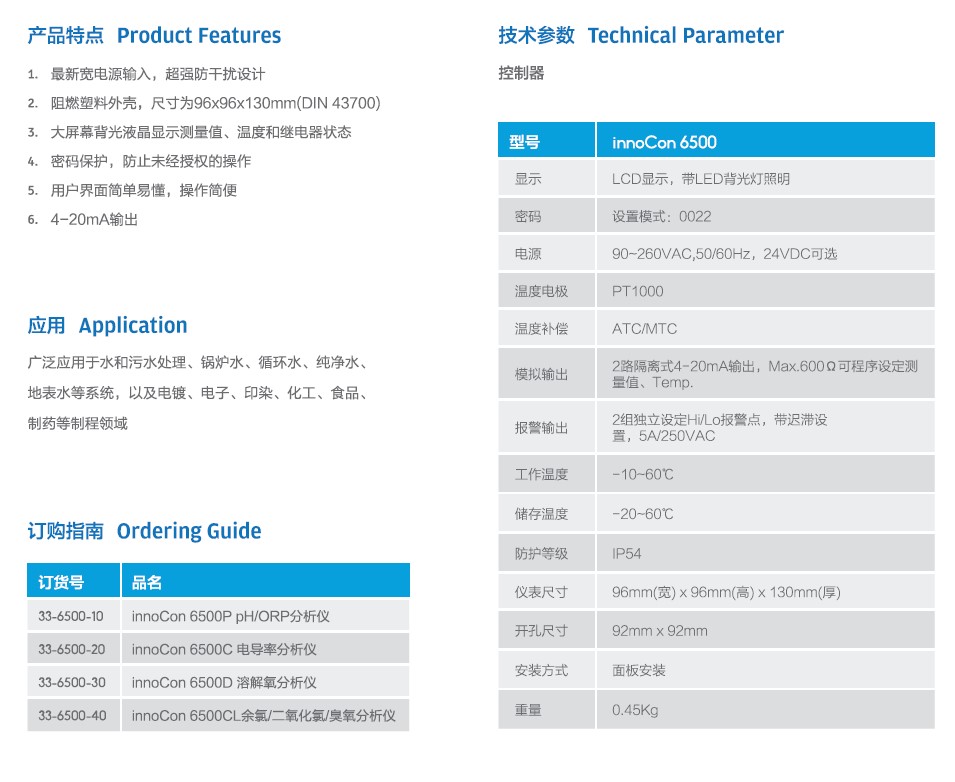Click the '安装方式' row label
Image resolution: width=955 pixels, height=782 pixels.
click(541, 671)
